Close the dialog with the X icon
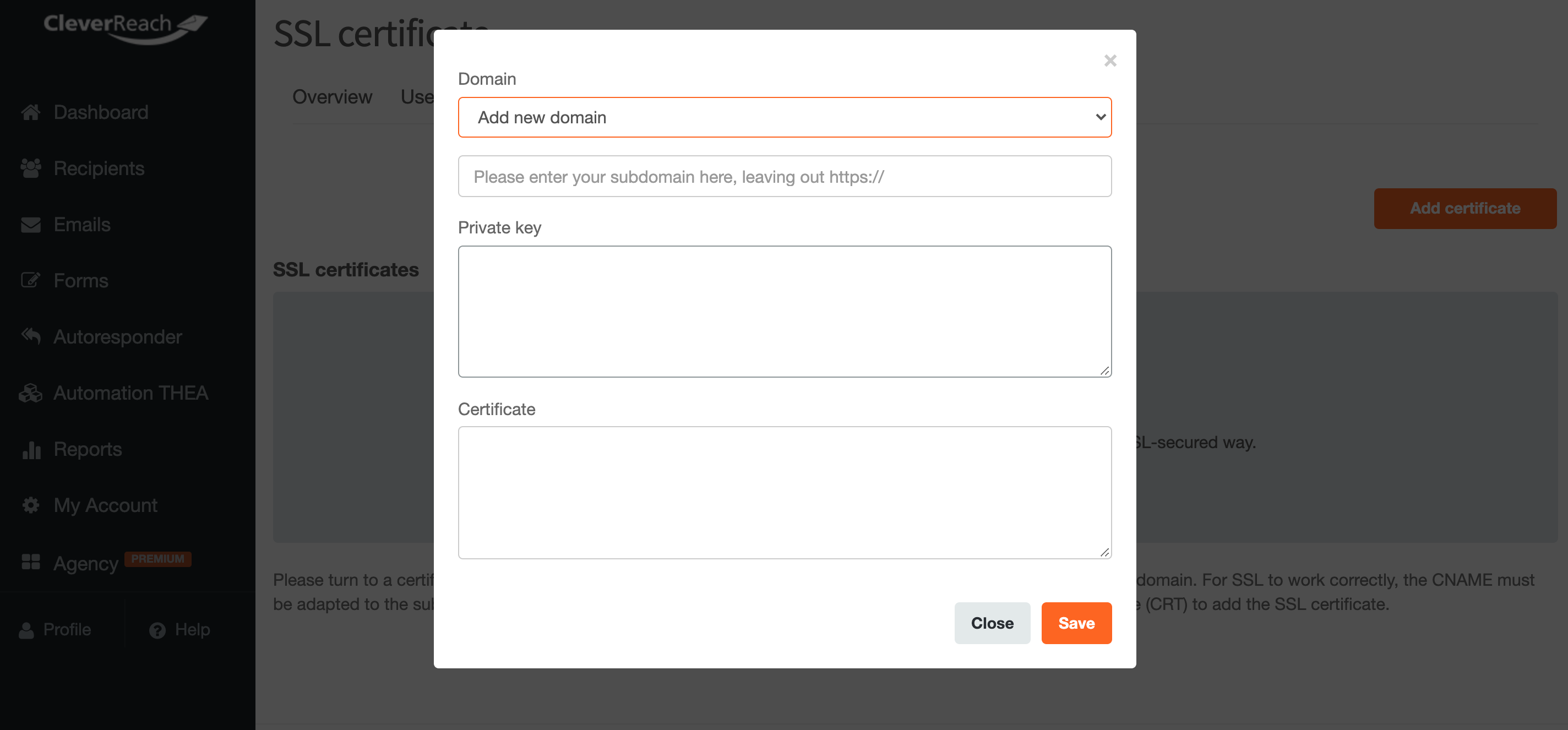The width and height of the screenshot is (1568, 730). [1110, 60]
